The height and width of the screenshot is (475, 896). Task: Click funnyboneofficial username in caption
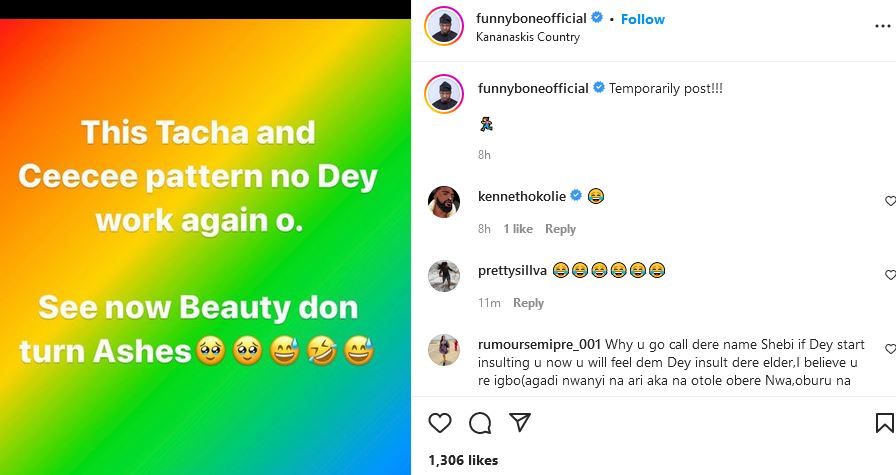[x=534, y=88]
